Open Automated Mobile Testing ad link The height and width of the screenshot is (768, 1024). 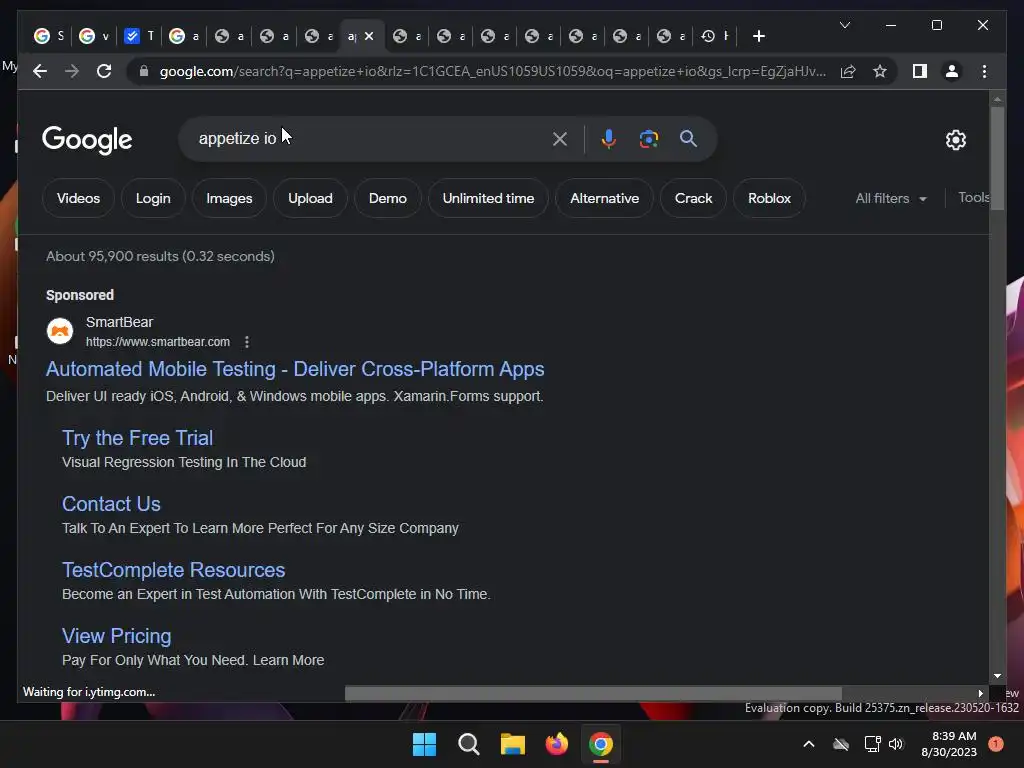(x=295, y=369)
